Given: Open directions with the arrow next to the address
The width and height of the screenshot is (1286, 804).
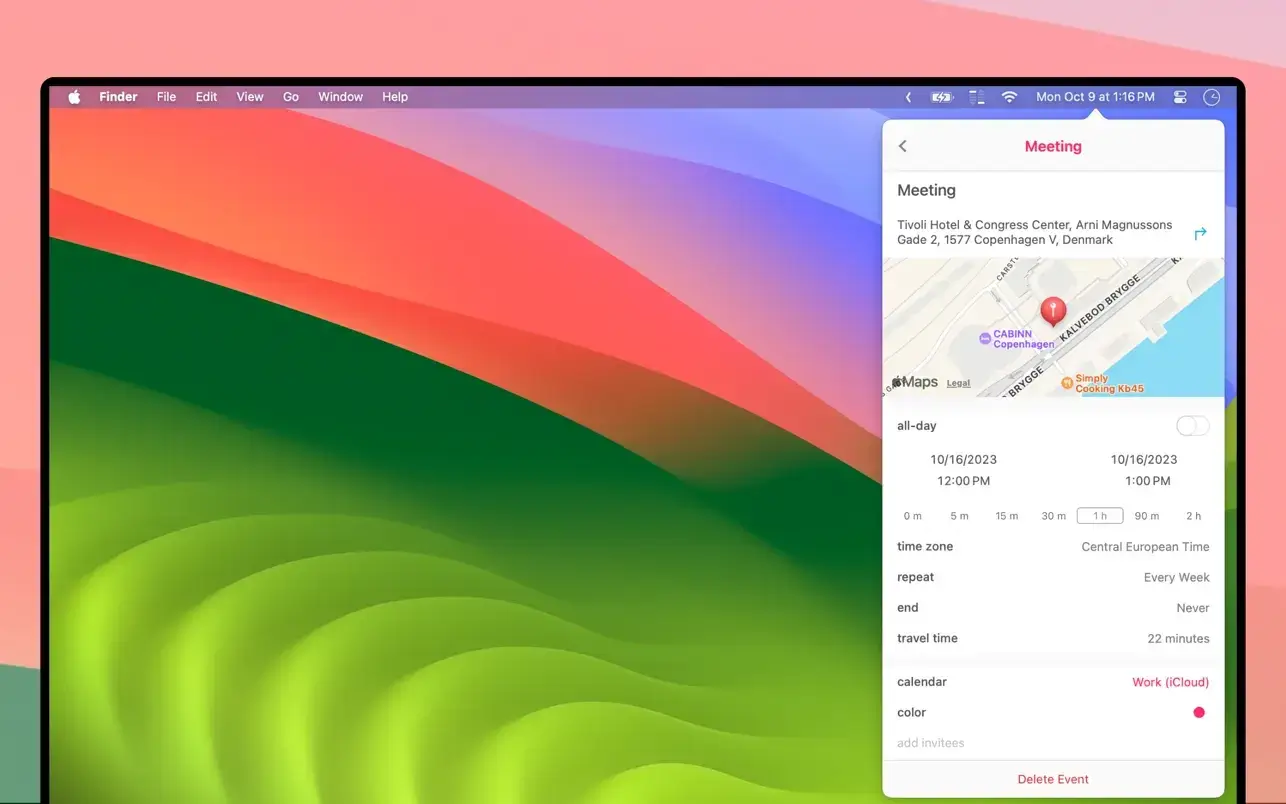Looking at the screenshot, I should (1201, 232).
